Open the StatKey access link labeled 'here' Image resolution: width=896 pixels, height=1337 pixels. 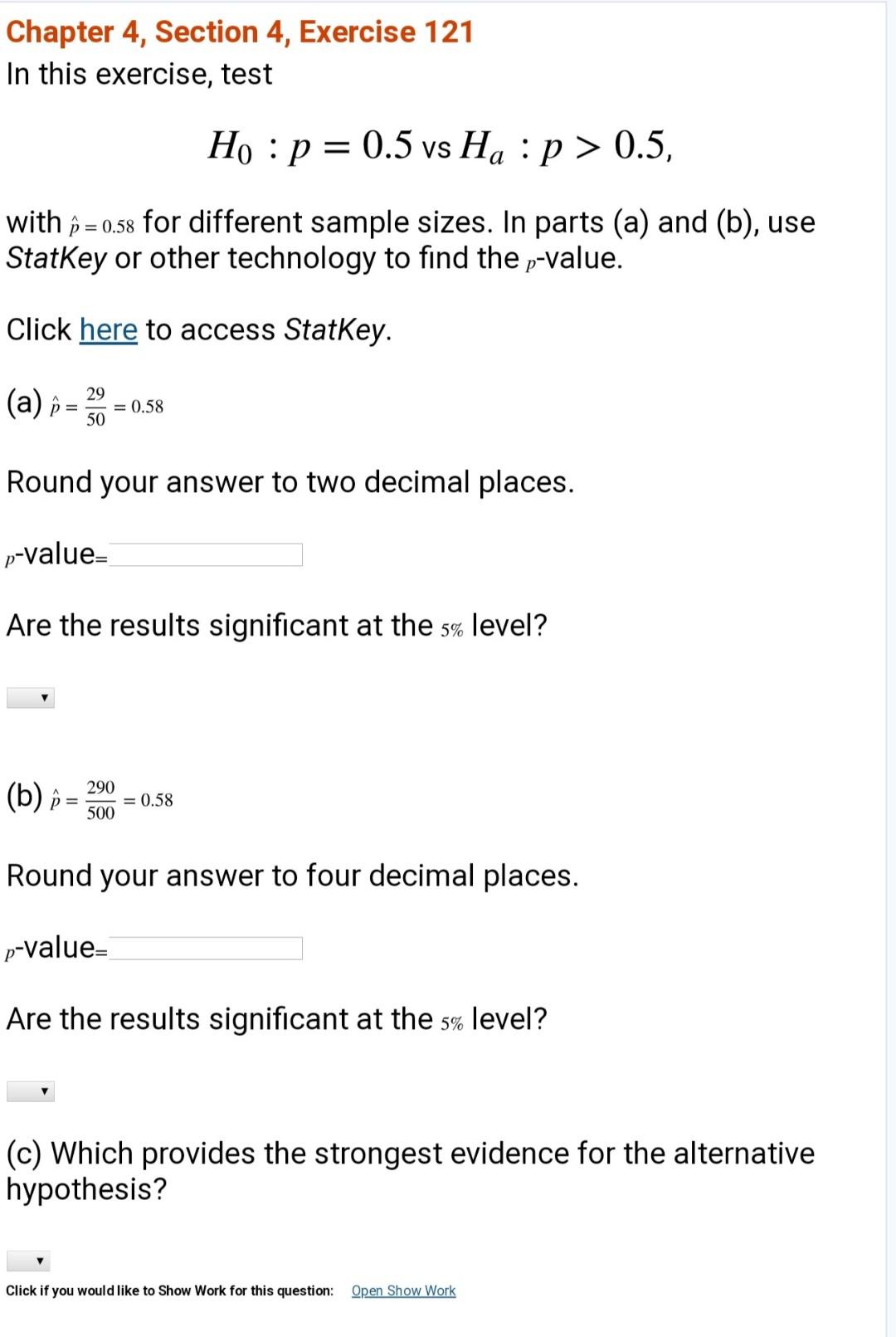coord(108,329)
